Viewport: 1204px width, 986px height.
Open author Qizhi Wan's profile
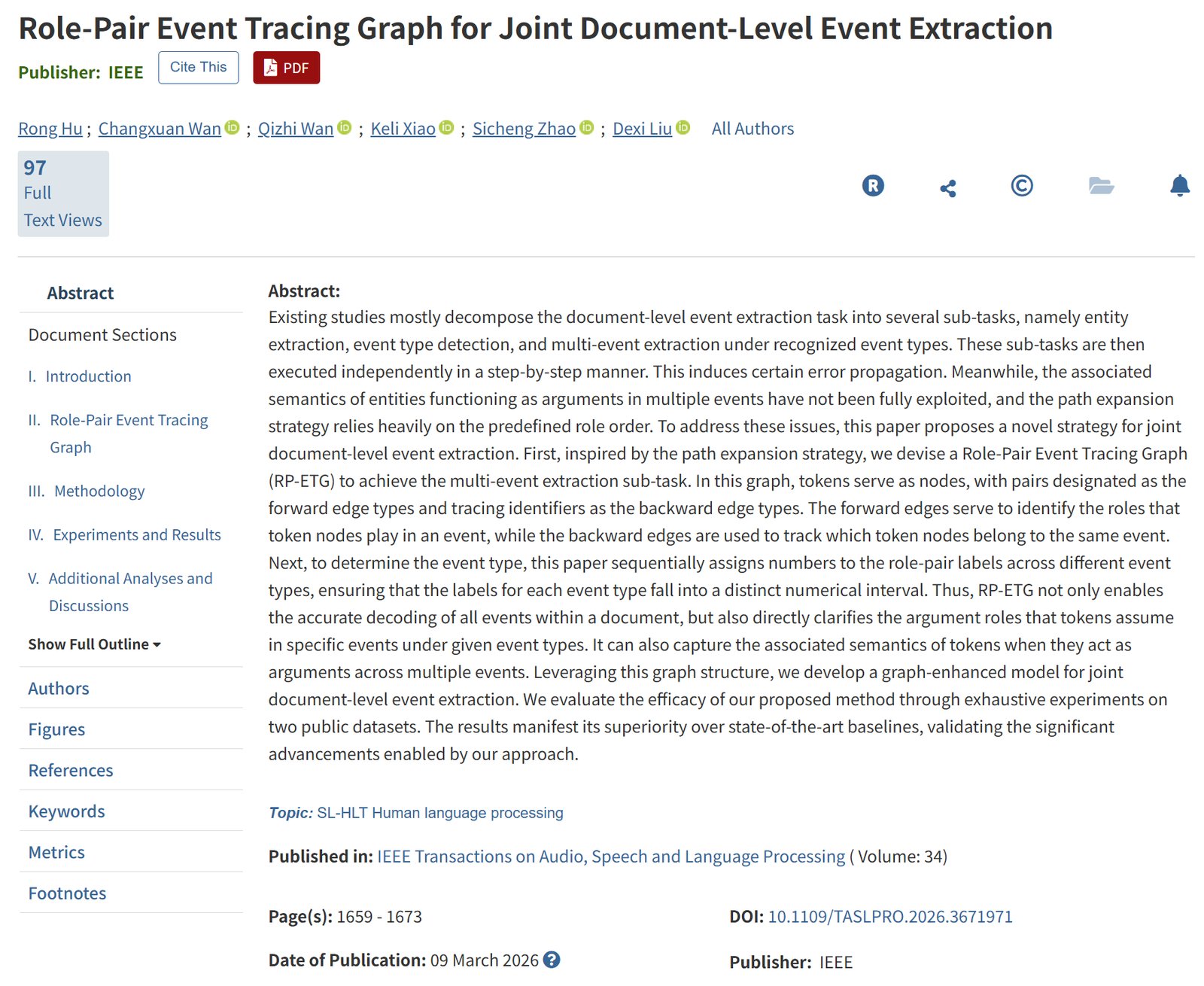click(296, 129)
